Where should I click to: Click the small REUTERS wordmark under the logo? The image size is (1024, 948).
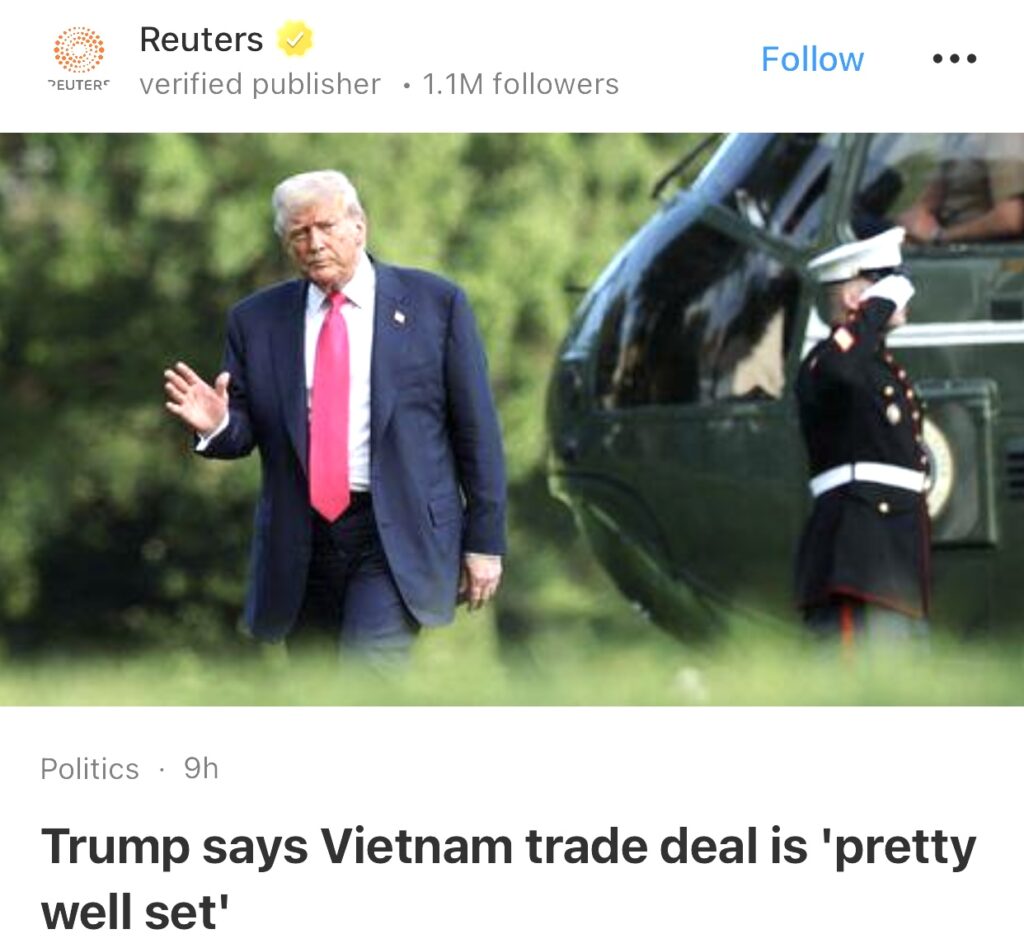pos(78,85)
